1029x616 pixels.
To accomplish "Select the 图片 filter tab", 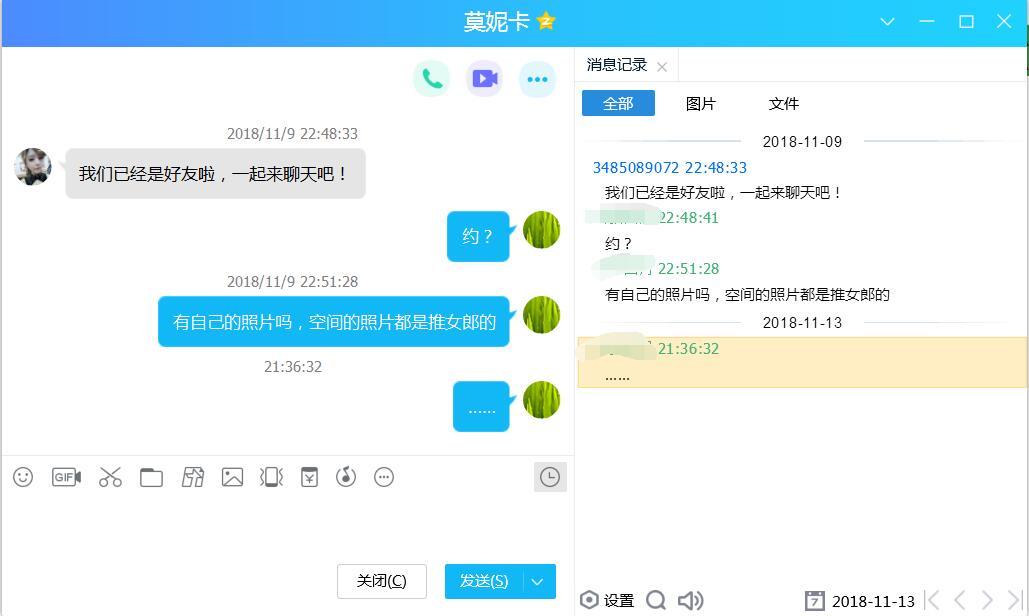I will click(x=700, y=104).
